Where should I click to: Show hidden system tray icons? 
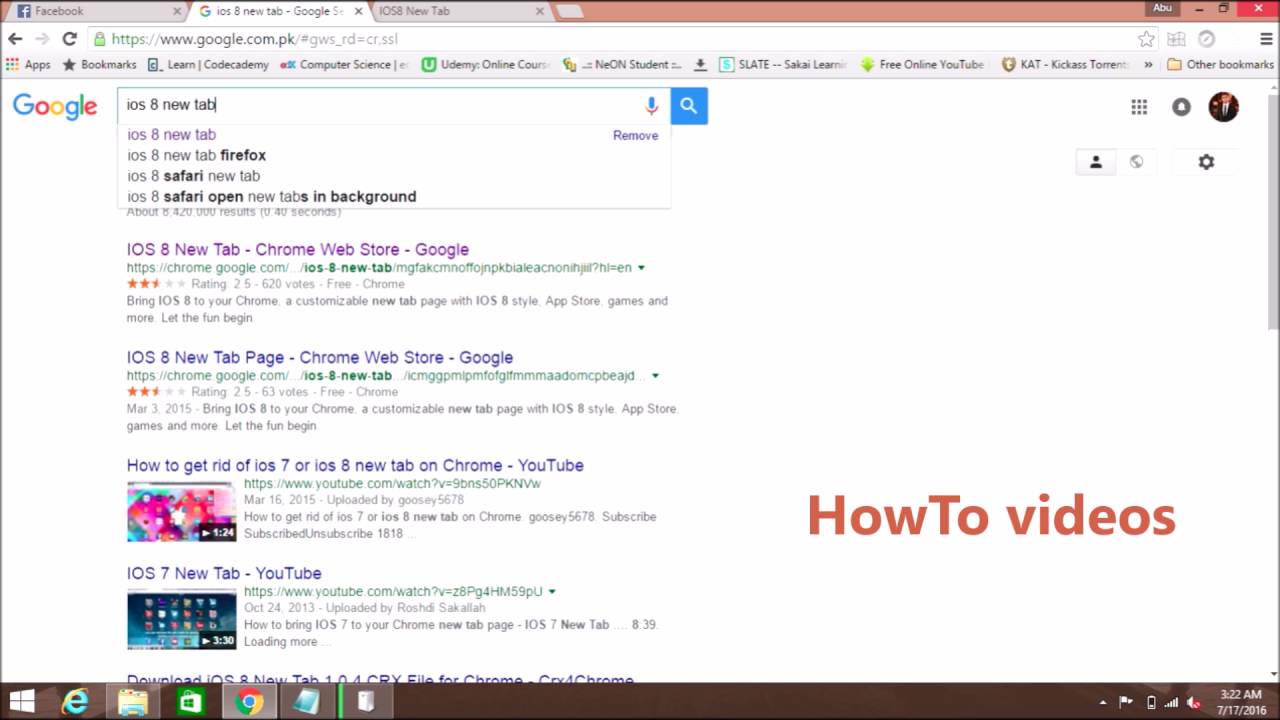[x=1103, y=702]
